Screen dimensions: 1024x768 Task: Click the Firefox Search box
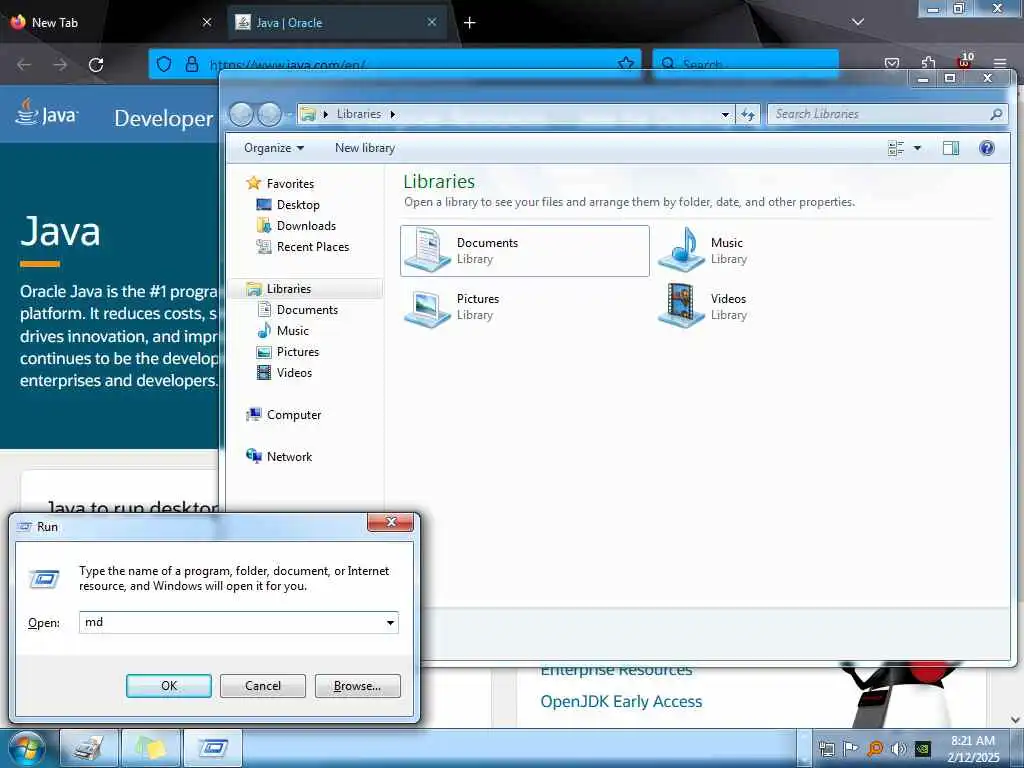pos(746,64)
